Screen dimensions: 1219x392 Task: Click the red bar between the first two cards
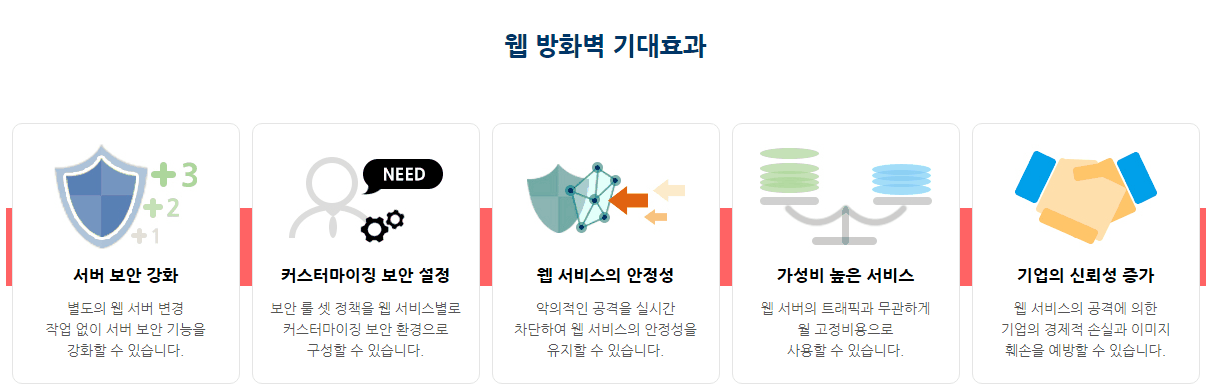[x=246, y=247]
